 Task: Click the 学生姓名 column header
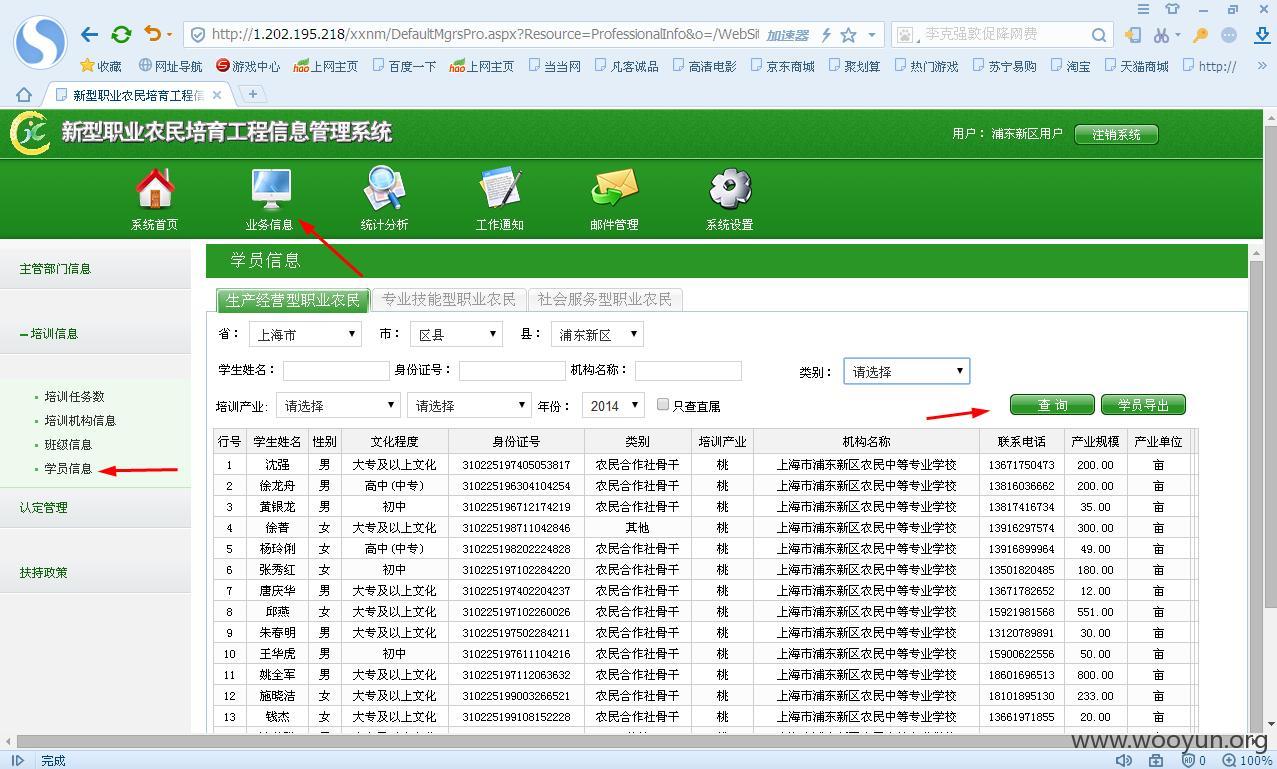pyautogui.click(x=277, y=441)
